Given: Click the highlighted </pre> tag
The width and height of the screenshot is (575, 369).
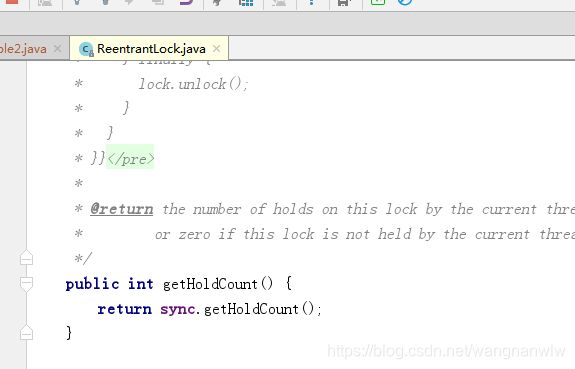Looking at the screenshot, I should tap(130, 159).
